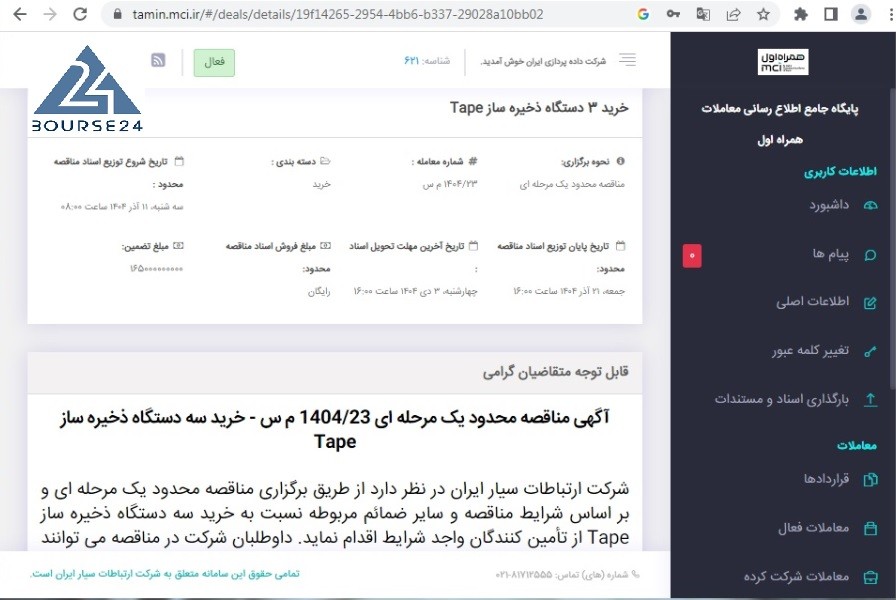Viewport: 896px width, 600px height.
Task: Click the value مناقصه محدود یک مرحله ای
Action: tap(571, 184)
